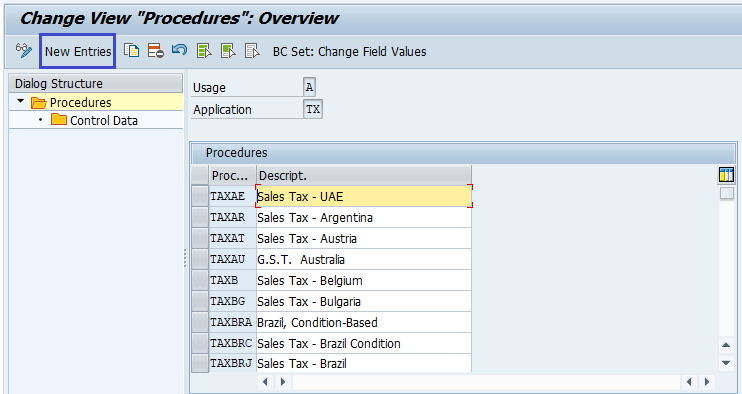Click the vertical scrollbar thumb box
The height and width of the screenshot is (394, 742).
coord(726,193)
